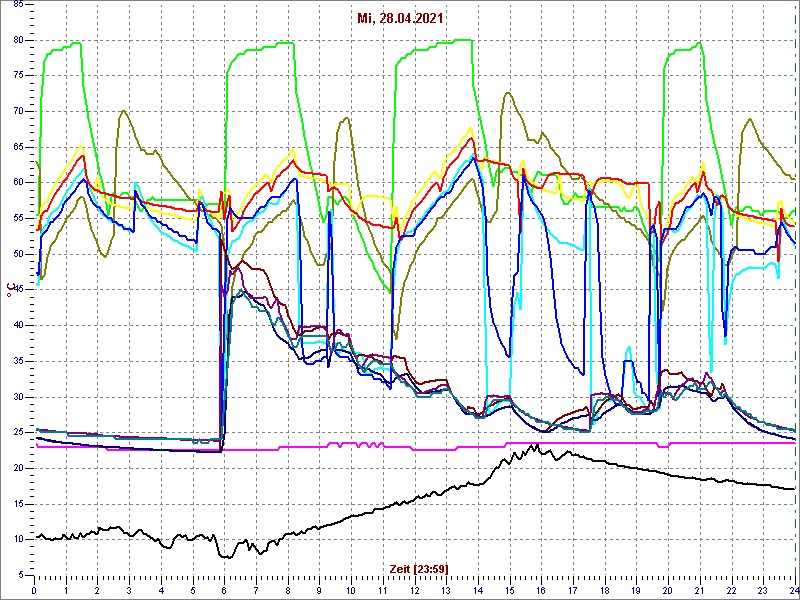Select the 80 value on temperature axis
Image resolution: width=800 pixels, height=600 pixels.
17,40
